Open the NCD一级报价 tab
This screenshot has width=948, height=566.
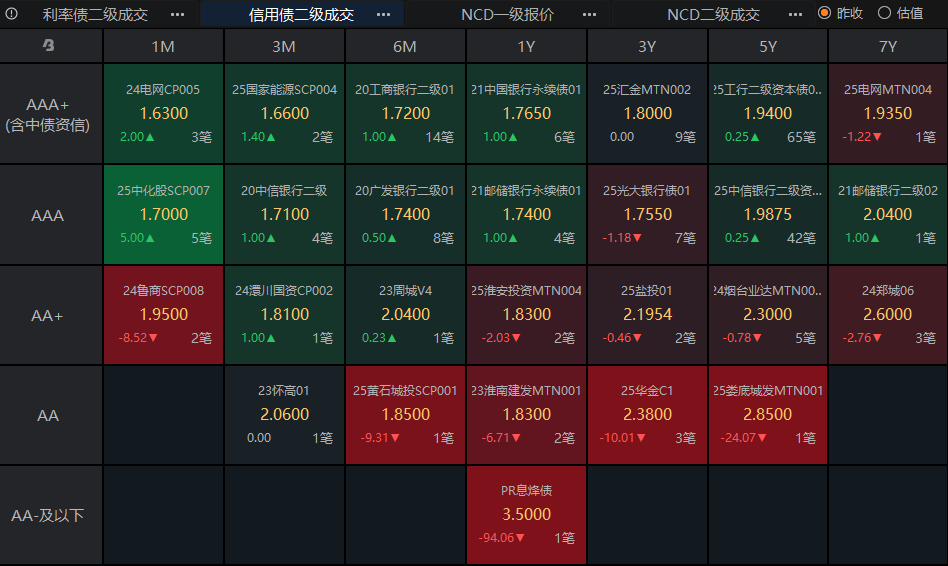click(x=507, y=15)
